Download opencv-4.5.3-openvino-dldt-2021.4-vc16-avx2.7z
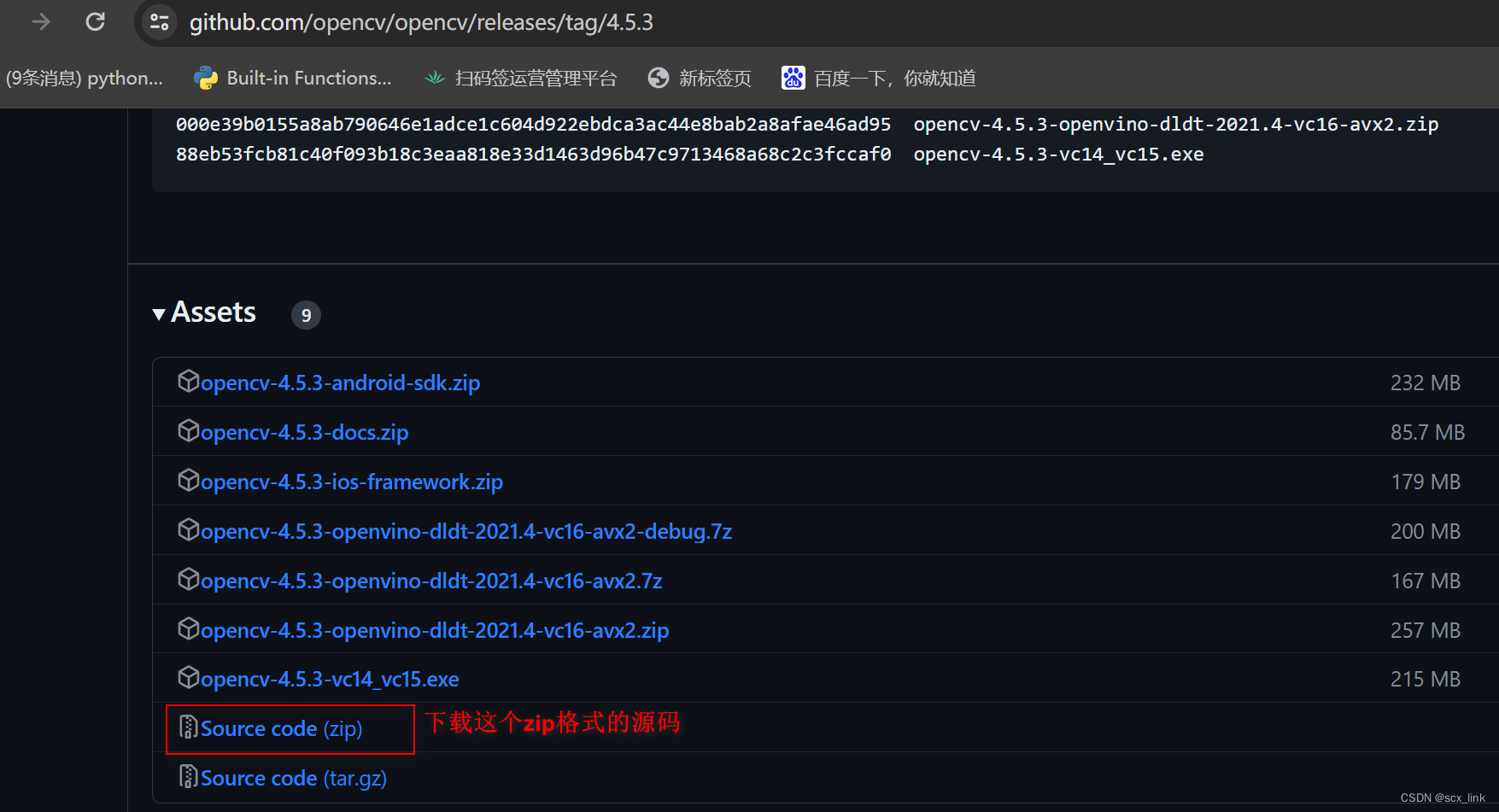 [431, 581]
